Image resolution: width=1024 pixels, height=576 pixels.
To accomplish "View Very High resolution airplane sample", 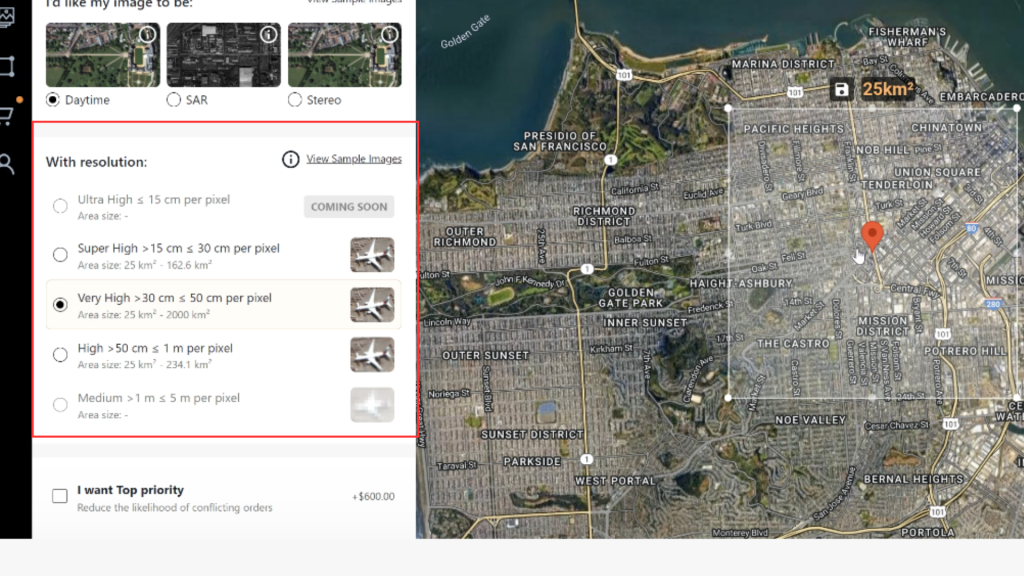I will click(372, 304).
